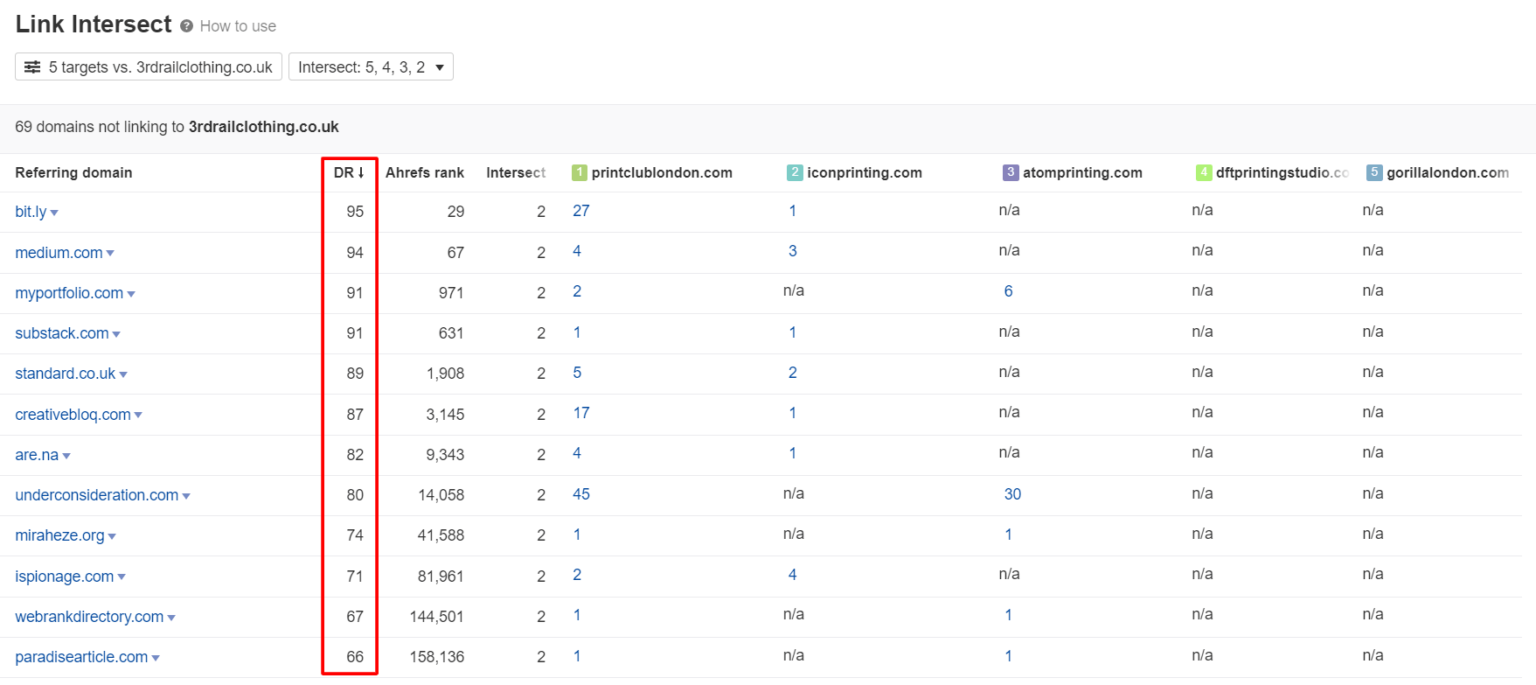Open the How to use help icon
This screenshot has height=685, width=1536.
[186, 26]
